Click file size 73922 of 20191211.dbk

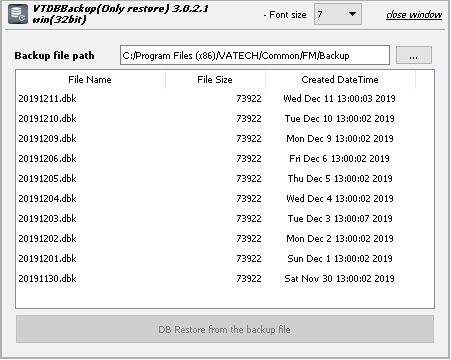click(249, 99)
